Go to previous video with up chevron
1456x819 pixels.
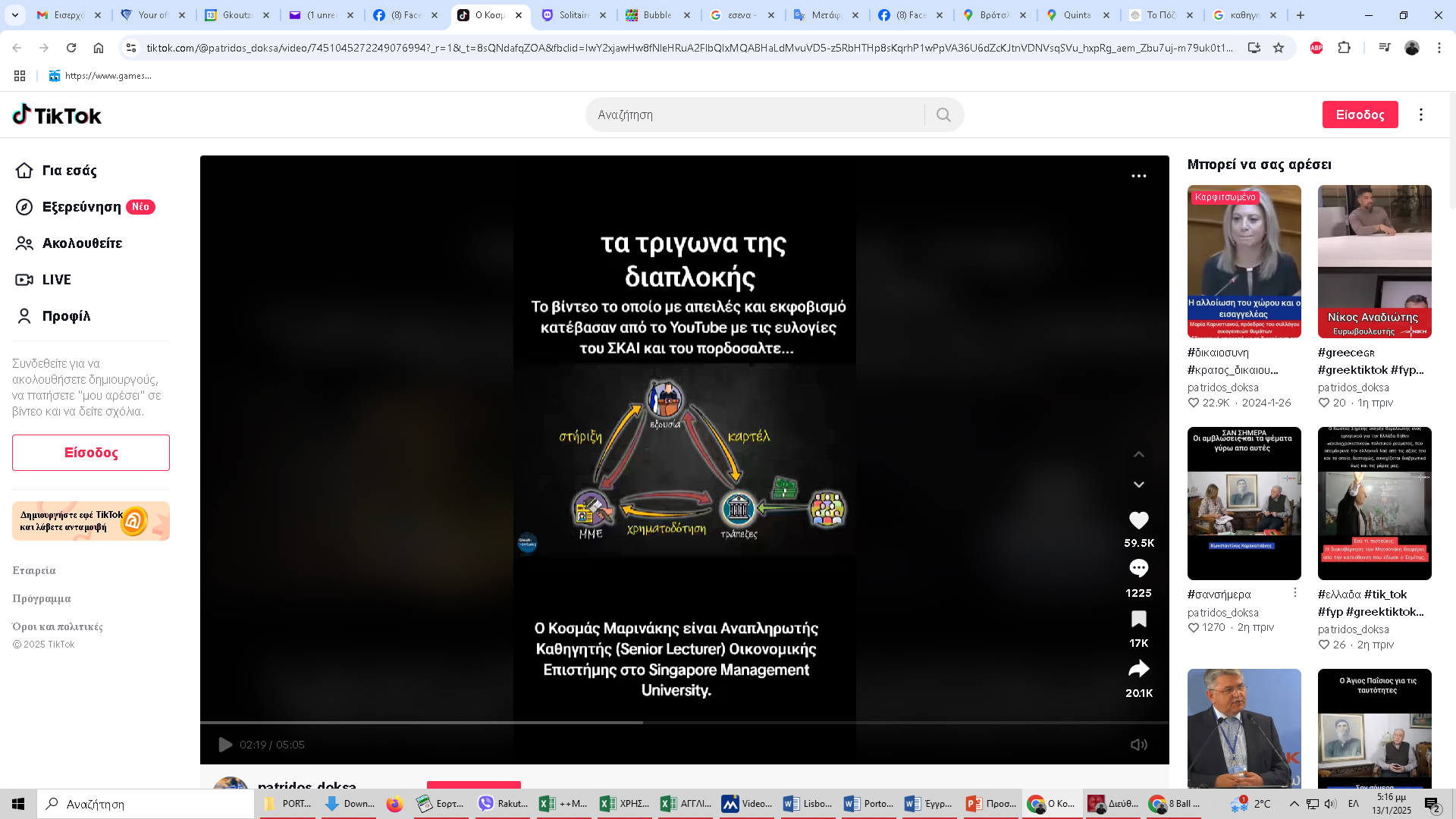(x=1138, y=454)
